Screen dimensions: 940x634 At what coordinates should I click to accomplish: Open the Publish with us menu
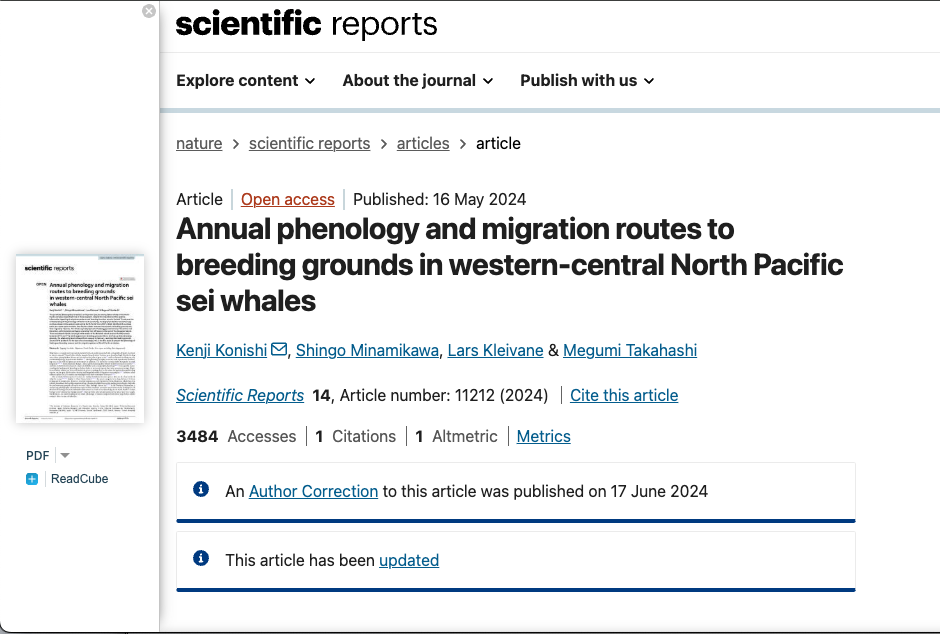(587, 81)
